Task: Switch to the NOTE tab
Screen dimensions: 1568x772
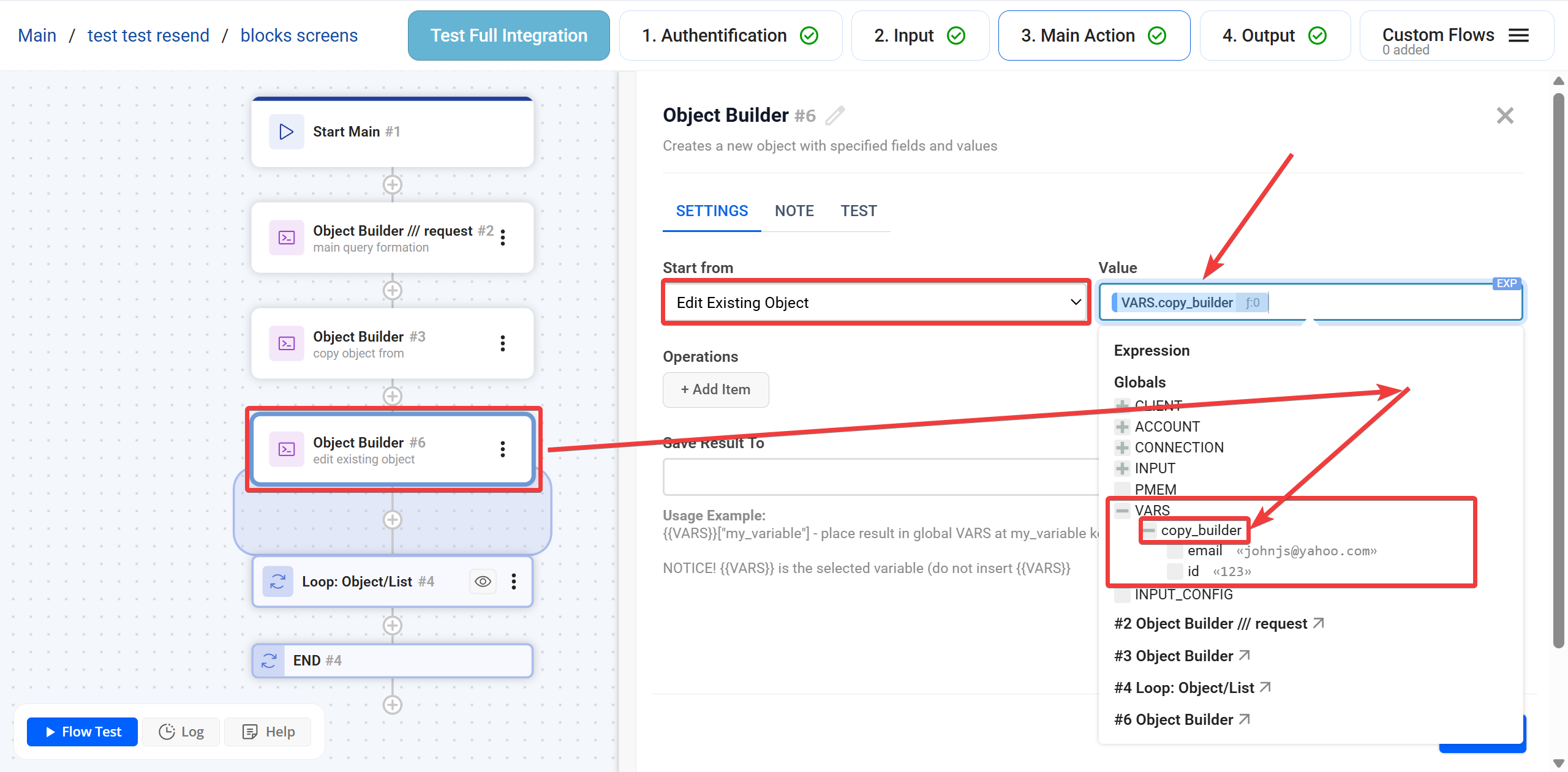Action: point(794,211)
